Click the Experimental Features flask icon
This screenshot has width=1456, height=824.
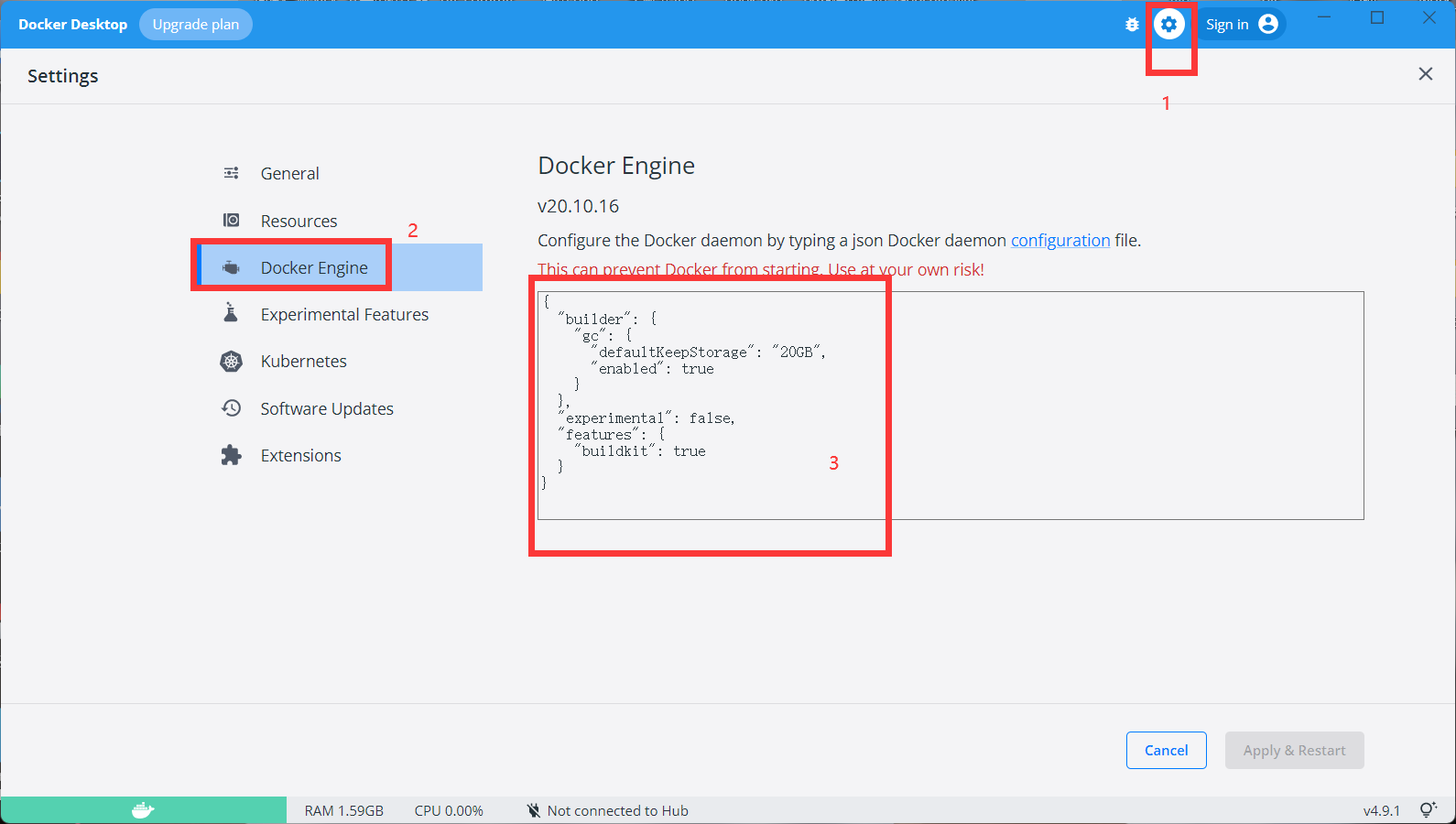click(x=231, y=313)
